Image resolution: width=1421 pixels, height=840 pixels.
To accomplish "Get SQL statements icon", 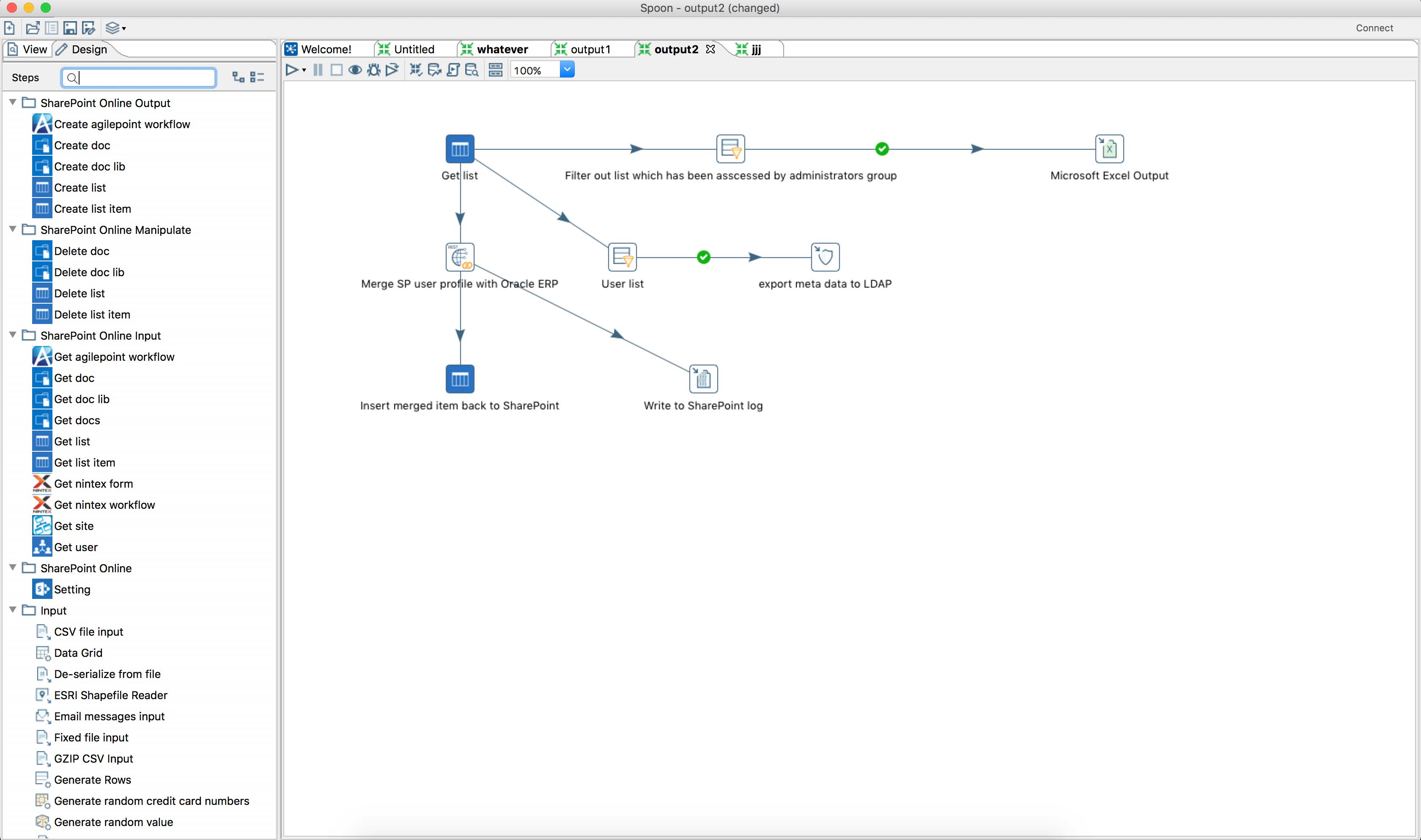I will [453, 70].
